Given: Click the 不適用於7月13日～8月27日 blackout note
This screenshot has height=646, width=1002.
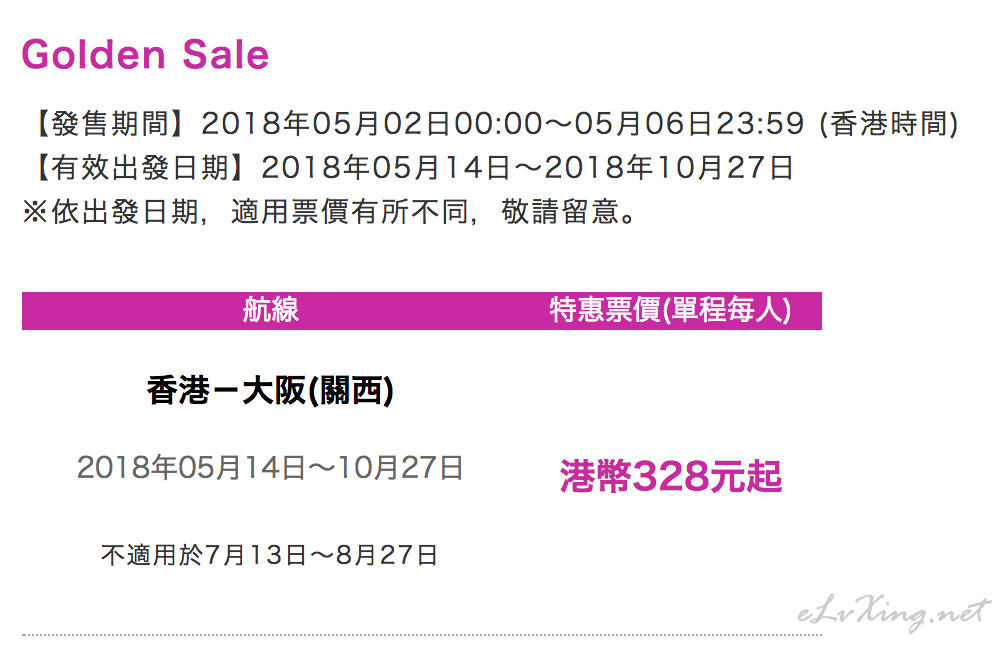Looking at the screenshot, I should [x=269, y=555].
